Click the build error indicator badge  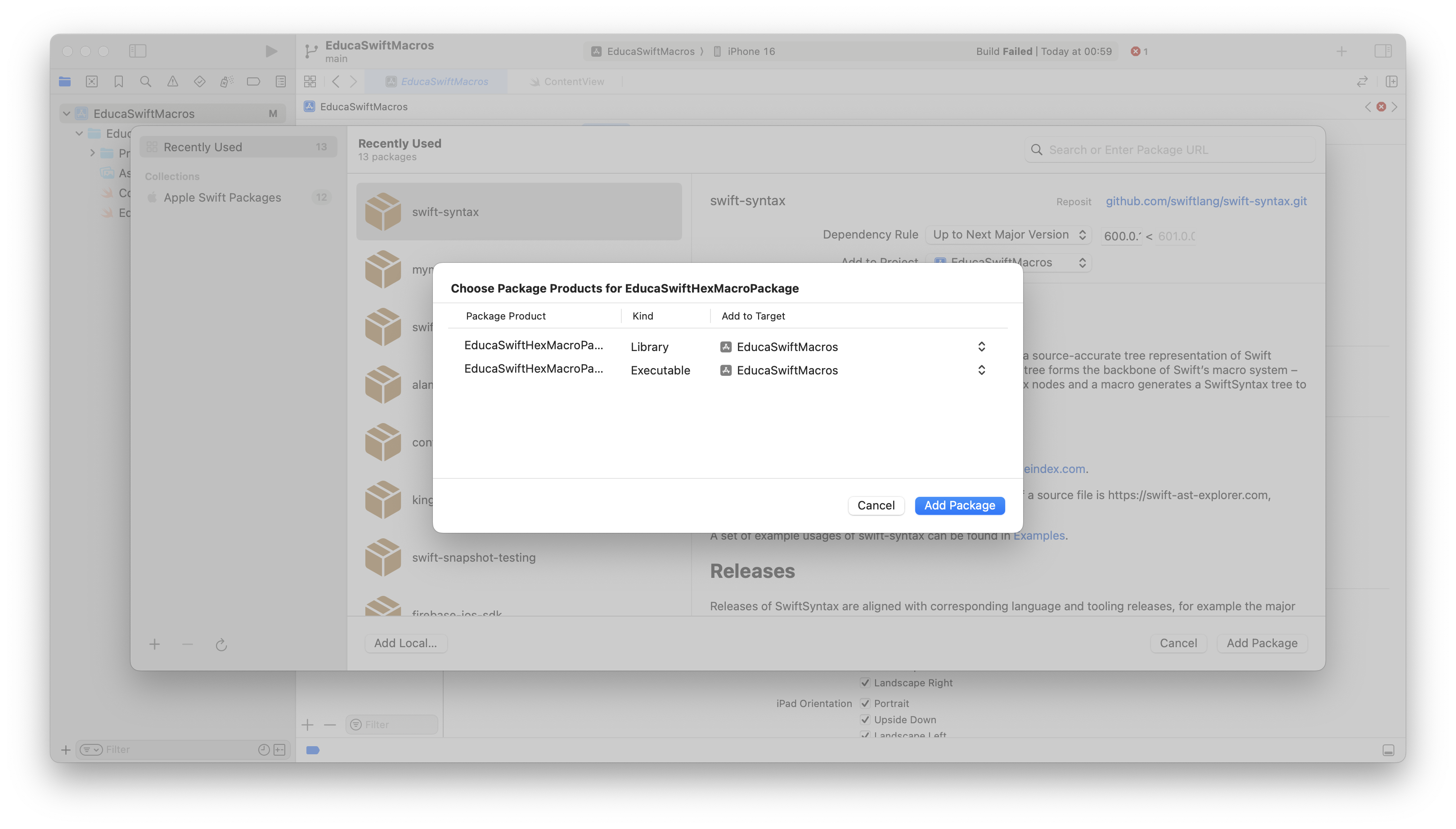coord(1139,51)
